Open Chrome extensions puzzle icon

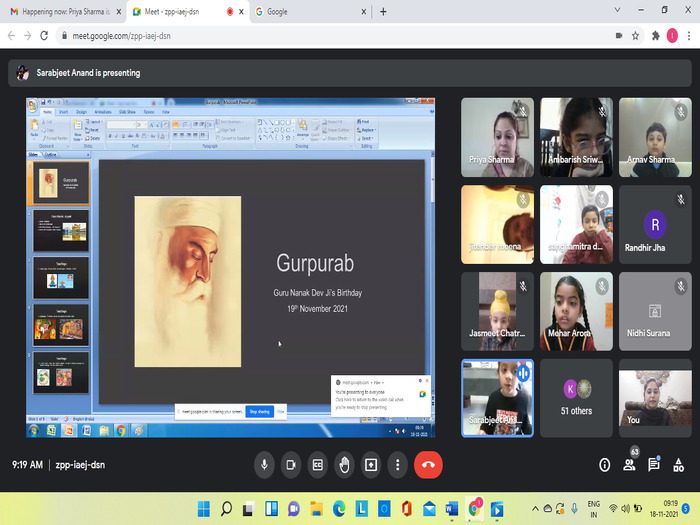655,36
